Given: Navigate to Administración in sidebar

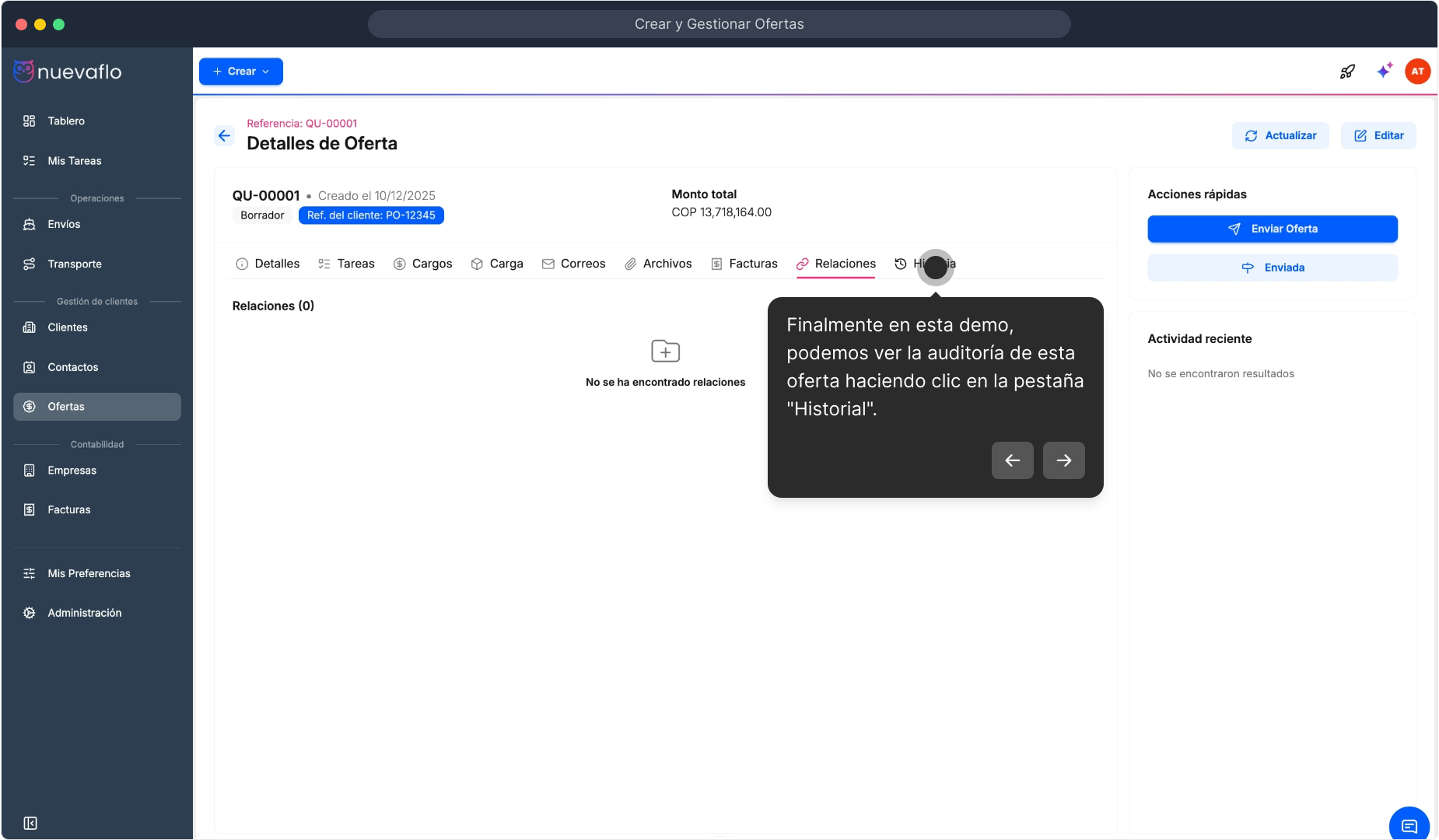Looking at the screenshot, I should point(84,613).
